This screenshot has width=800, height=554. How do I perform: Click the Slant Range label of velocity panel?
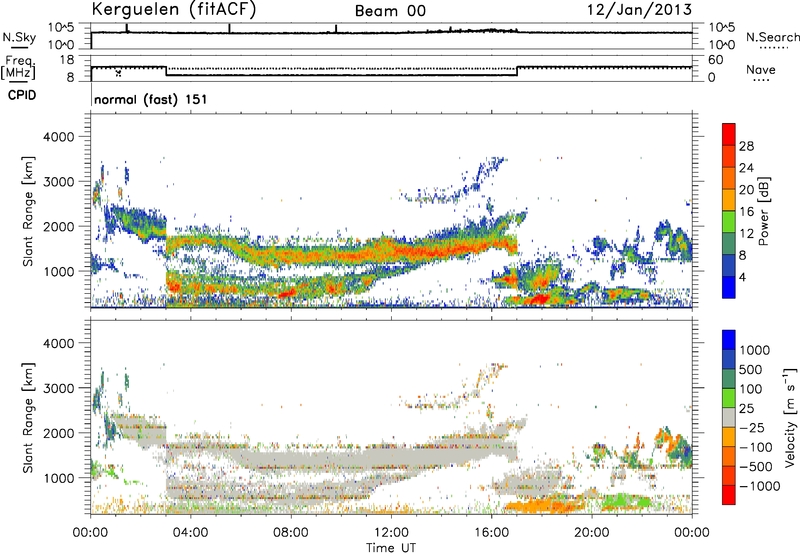tap(28, 417)
